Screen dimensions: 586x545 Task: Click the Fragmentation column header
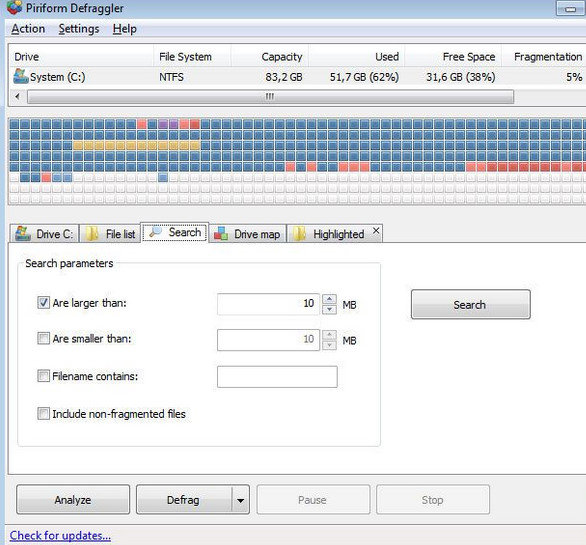point(544,57)
